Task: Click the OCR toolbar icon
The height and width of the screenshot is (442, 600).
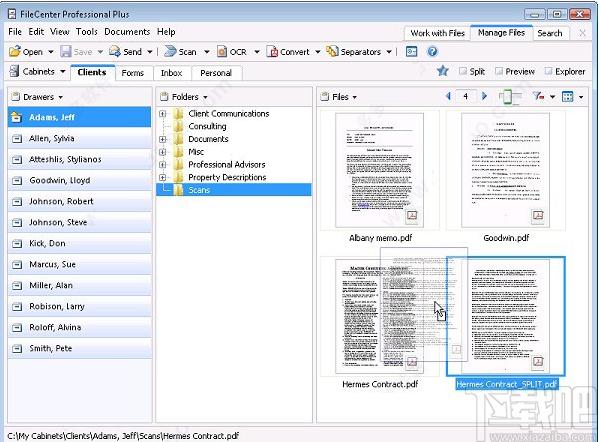Action: (x=222, y=51)
